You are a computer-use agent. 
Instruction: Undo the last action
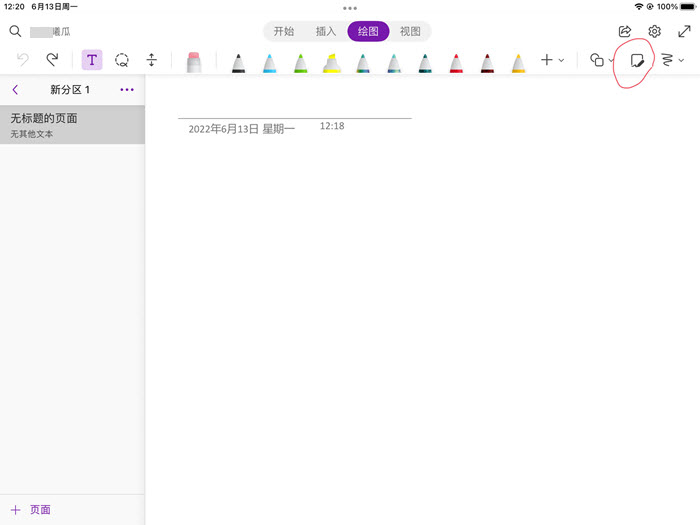[23, 60]
